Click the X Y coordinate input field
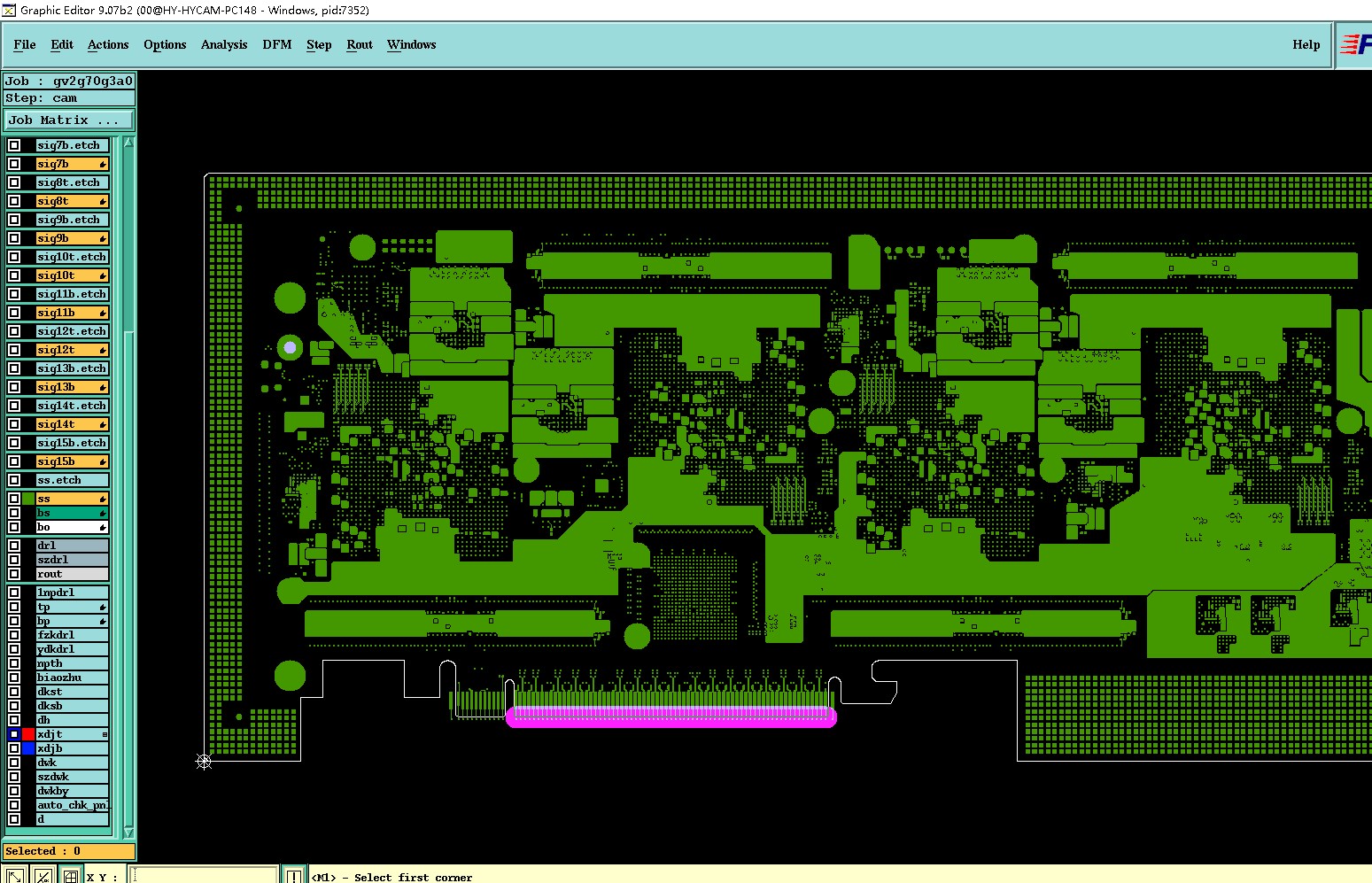The height and width of the screenshot is (883, 1372). 204,876
